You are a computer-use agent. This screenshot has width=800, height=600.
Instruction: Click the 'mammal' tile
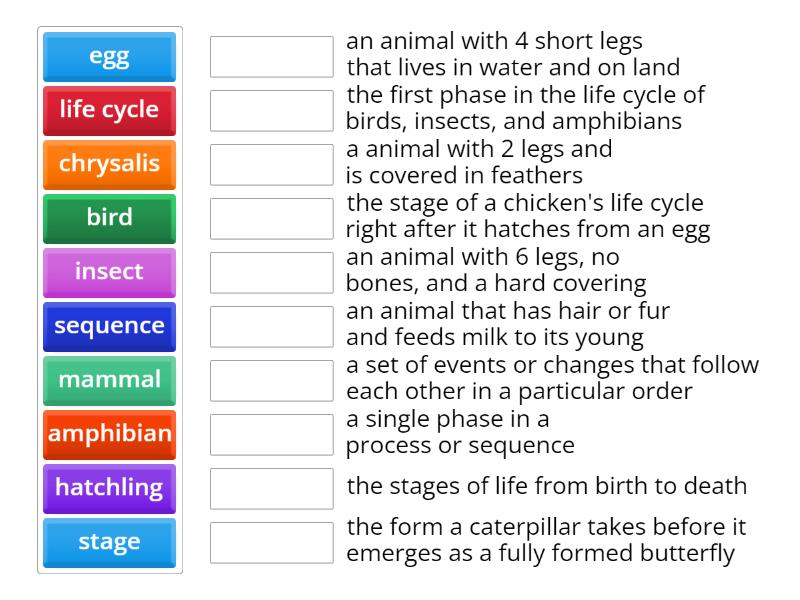[109, 380]
